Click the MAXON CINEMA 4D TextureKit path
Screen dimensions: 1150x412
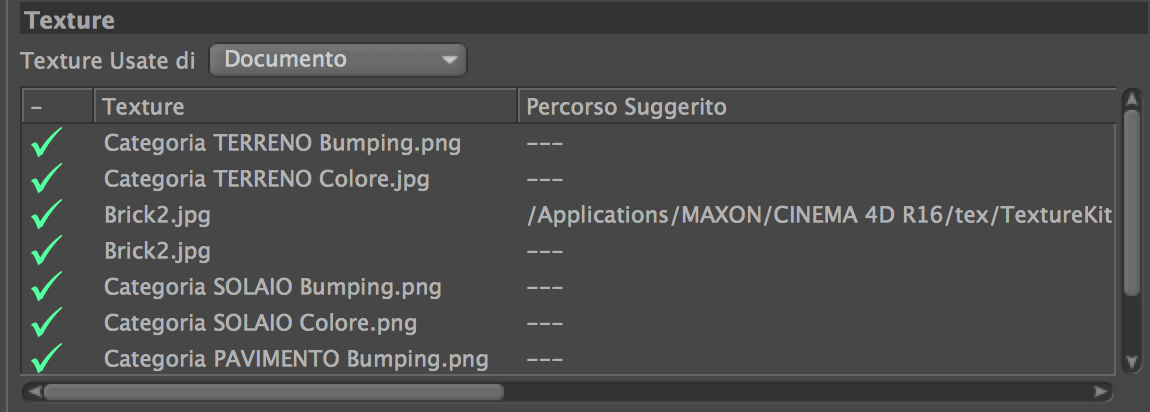pos(819,215)
